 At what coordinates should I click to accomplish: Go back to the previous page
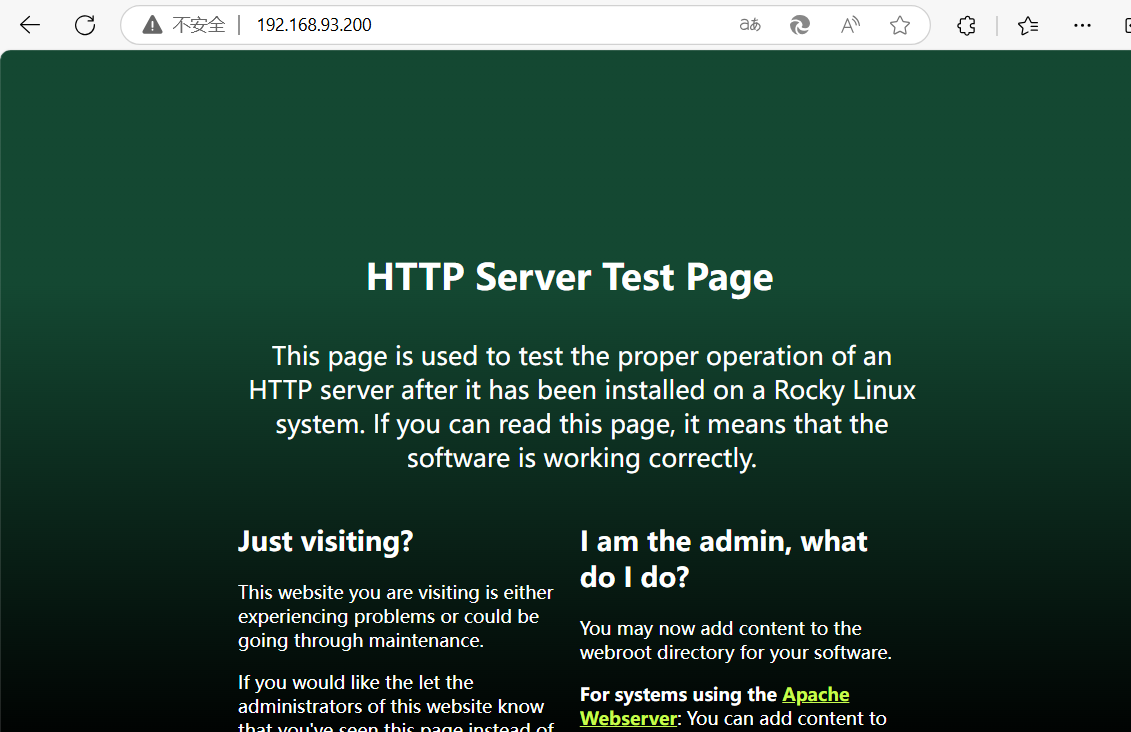click(x=30, y=25)
